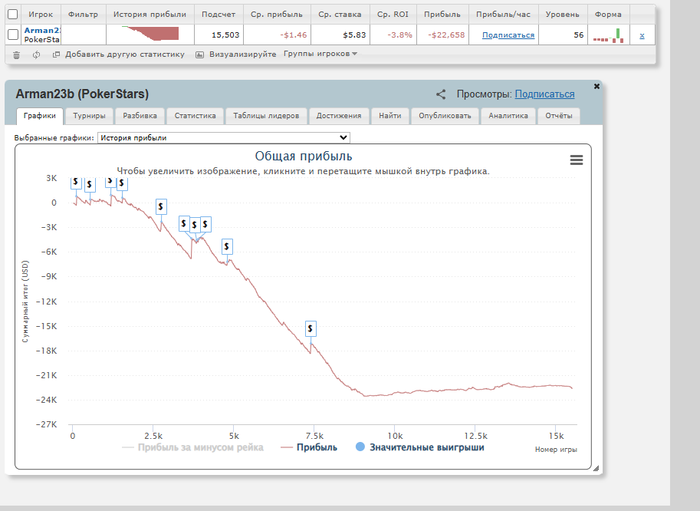Switch to the Статистика tab
The width and height of the screenshot is (700, 511).
coord(195,116)
